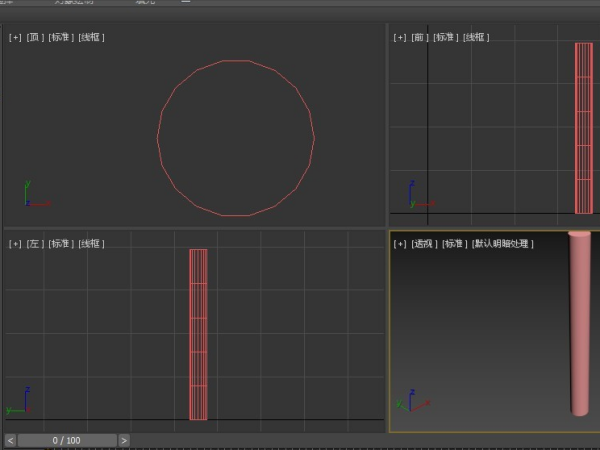
Task: Click the 0 / 100 time slider
Action: [x=67, y=440]
